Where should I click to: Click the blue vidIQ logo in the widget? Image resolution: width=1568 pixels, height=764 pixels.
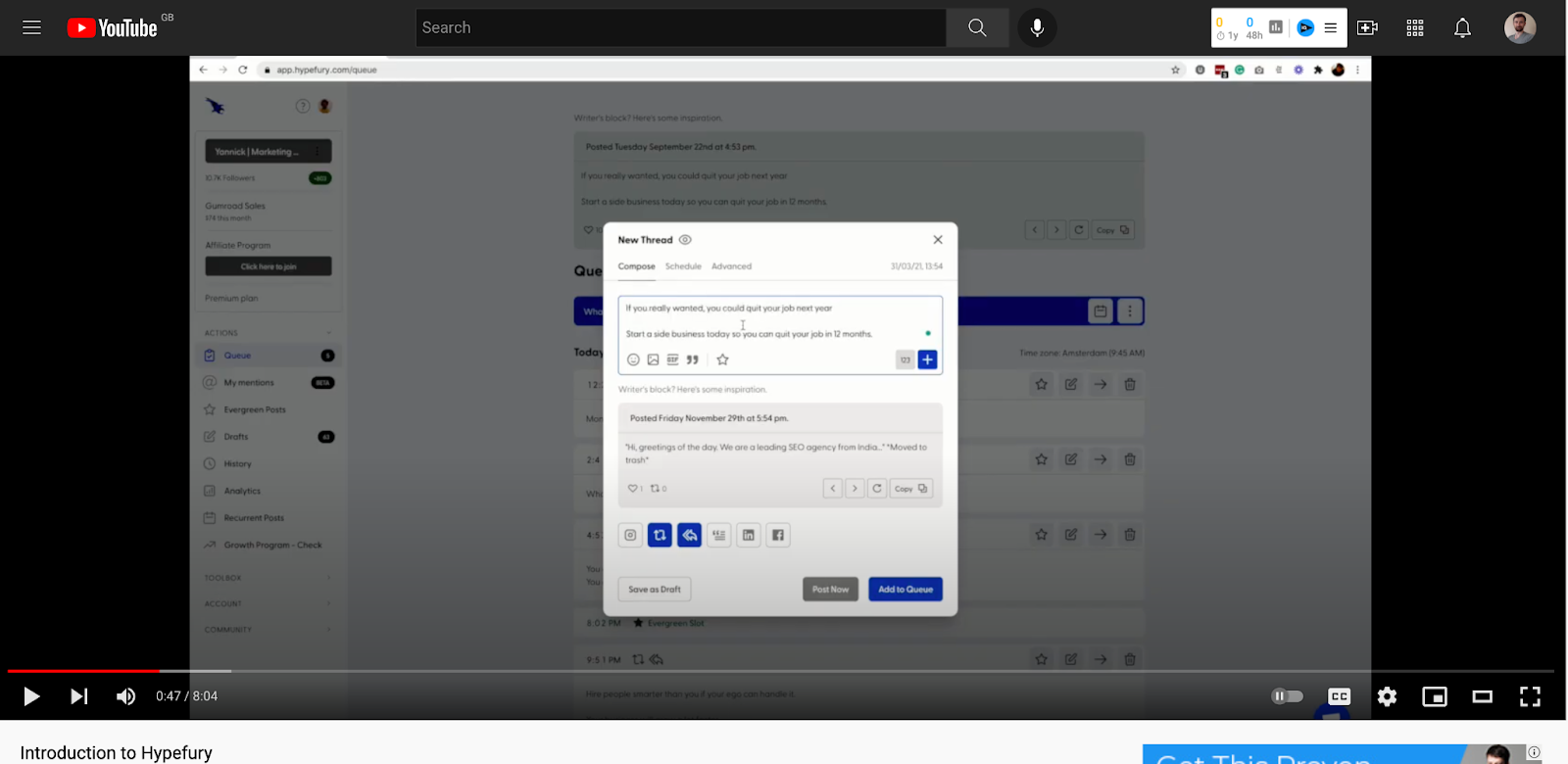pos(1305,27)
